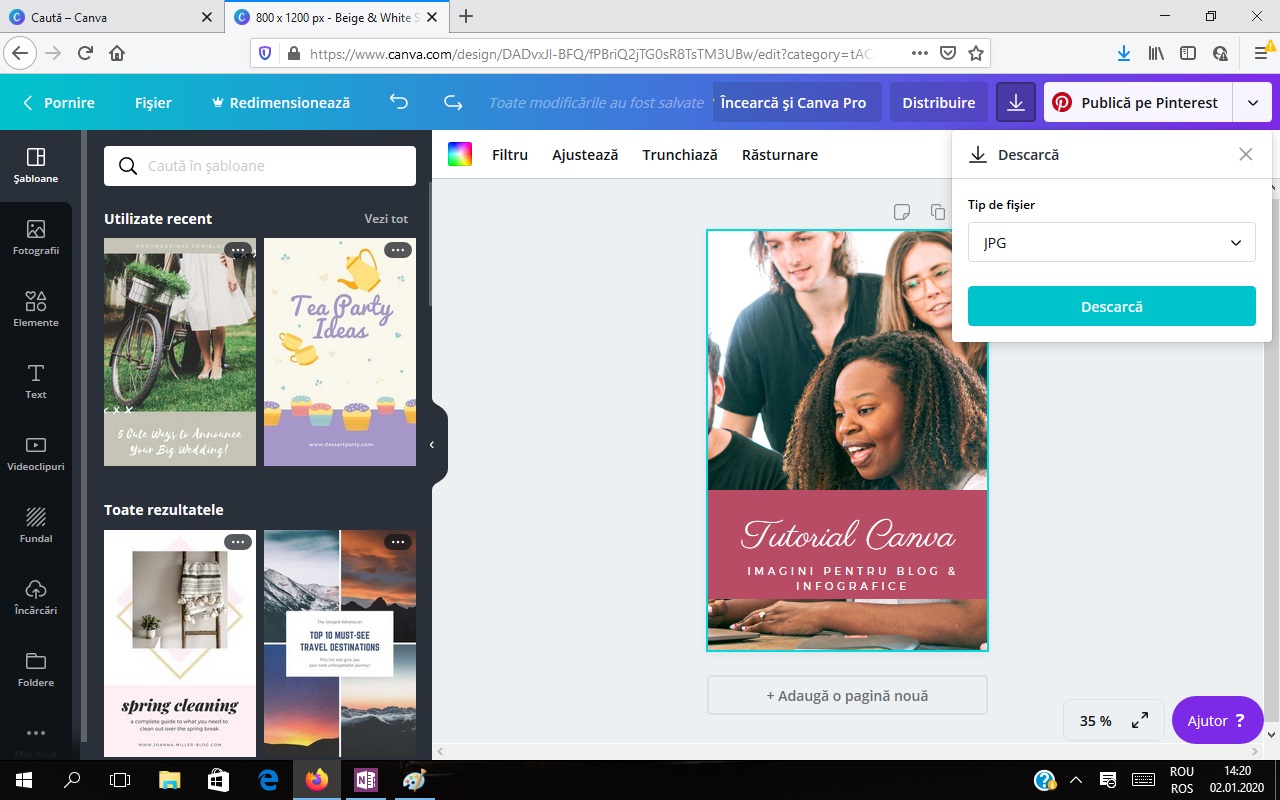
Task: Select the Text sidebar tool
Action: tap(36, 382)
